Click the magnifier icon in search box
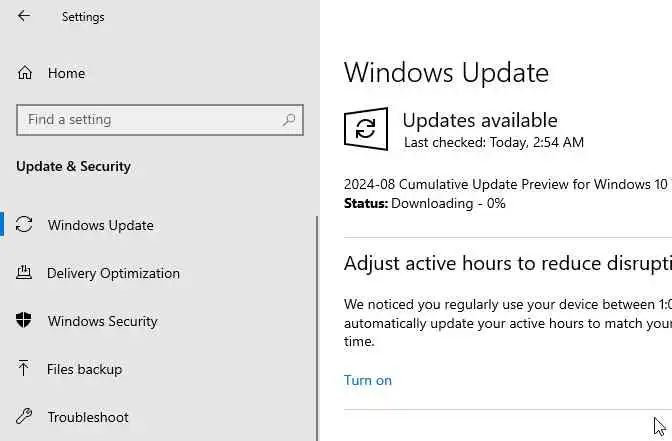The height and width of the screenshot is (441, 672). click(x=289, y=120)
